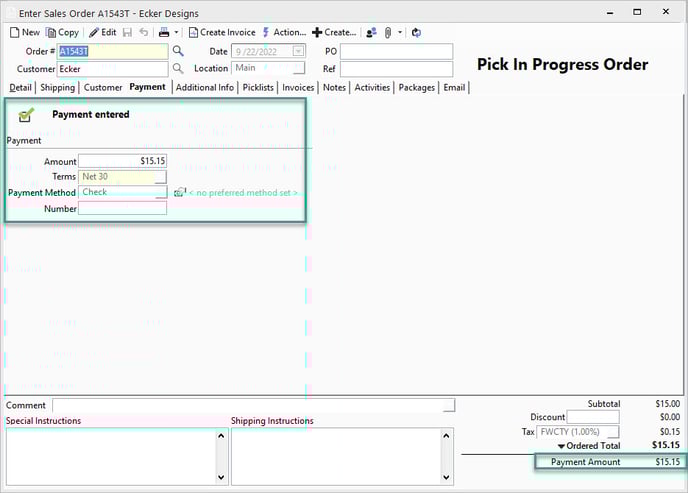This screenshot has width=688, height=493.
Task: Click the Save floppy disk icon
Action: click(127, 32)
